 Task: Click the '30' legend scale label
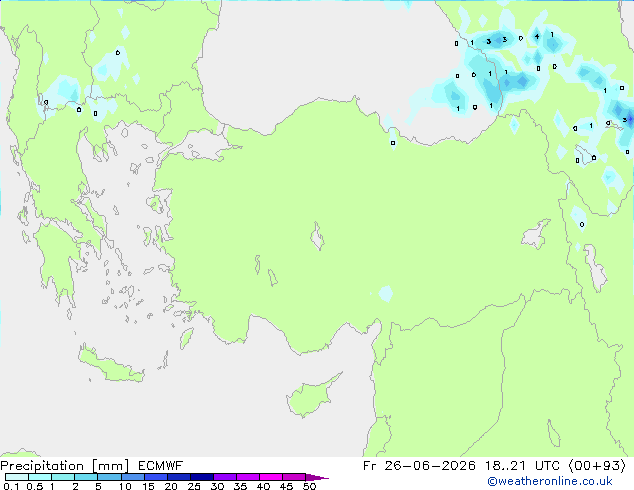click(217, 486)
